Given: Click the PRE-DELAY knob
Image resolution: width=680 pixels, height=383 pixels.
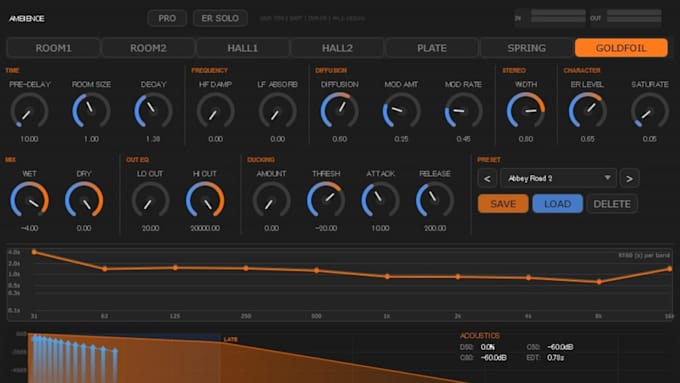Looking at the screenshot, I should point(29,111).
